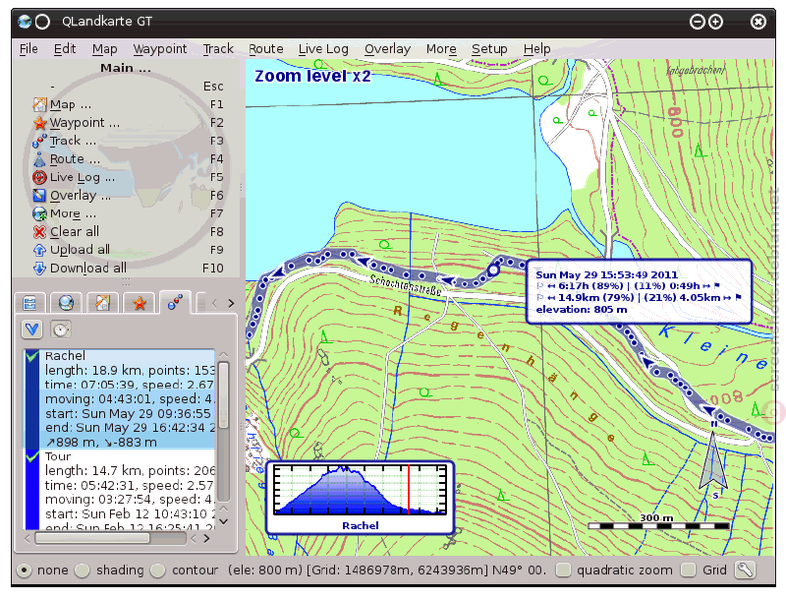Click the left arrow of horizontal scrollbar
The height and width of the screenshot is (600, 786).
(x=27, y=539)
